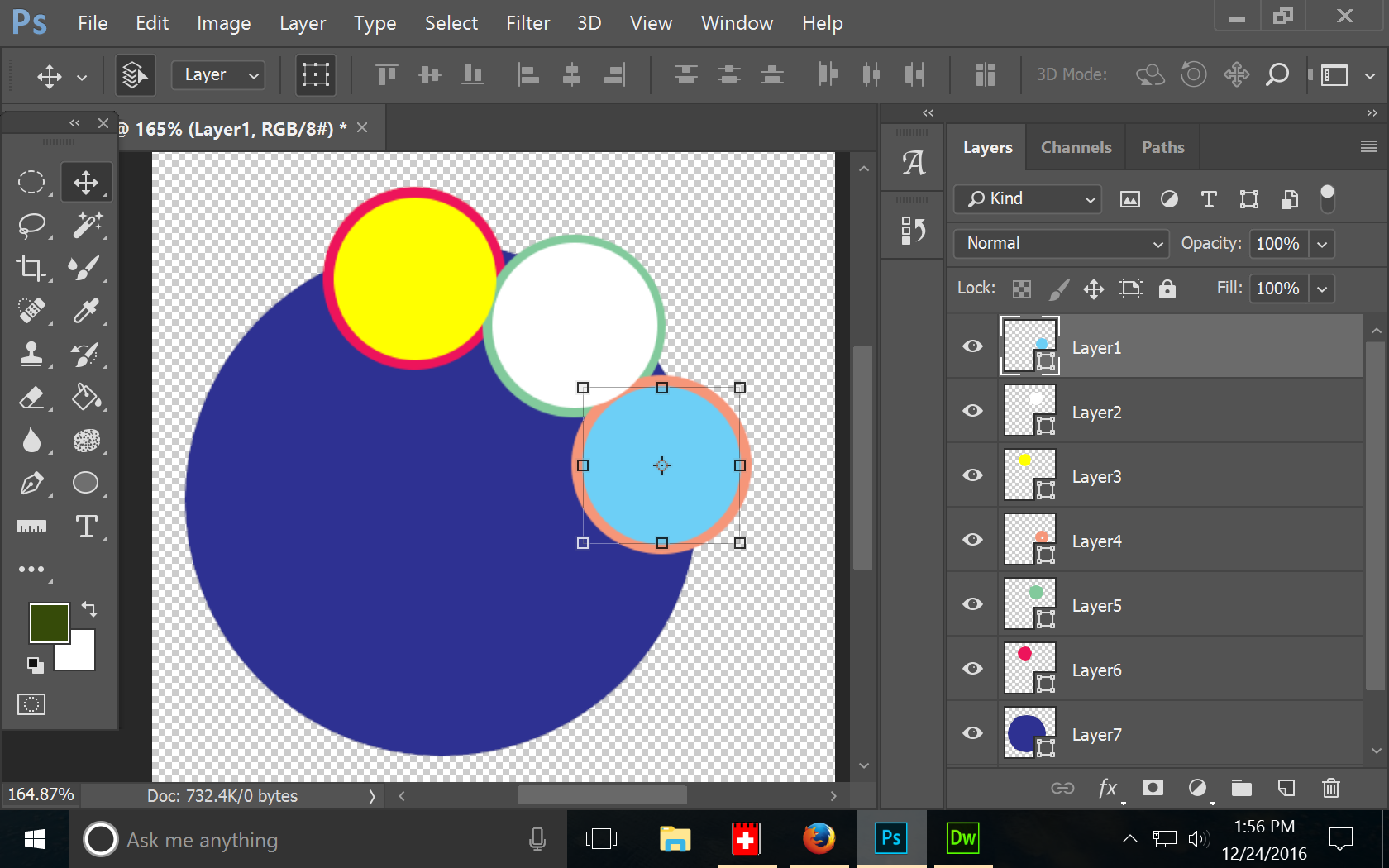Expand the Opacity slider dropdown arrow
Image resolution: width=1389 pixels, height=868 pixels.
coord(1322,244)
